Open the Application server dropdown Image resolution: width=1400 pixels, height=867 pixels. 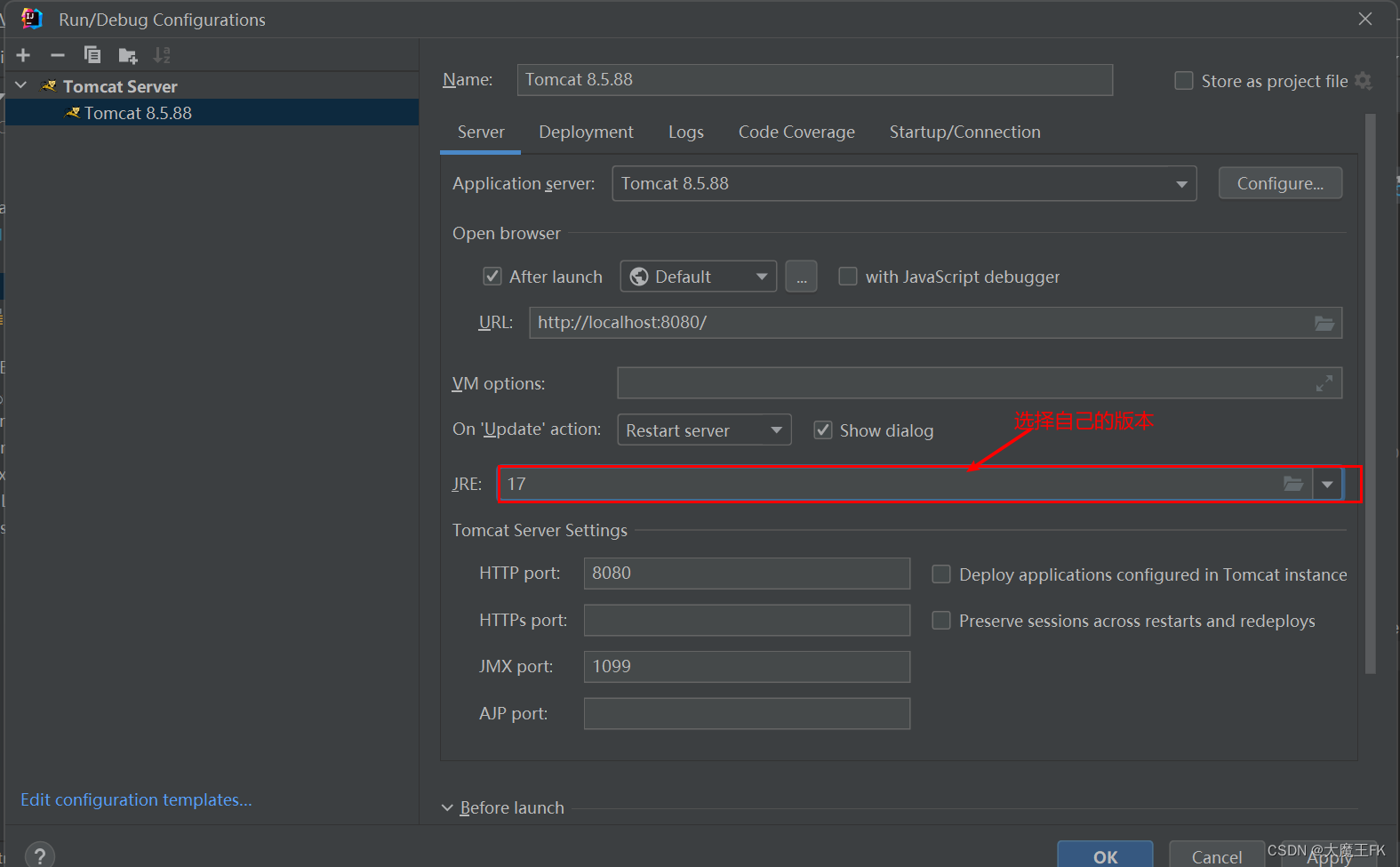point(904,183)
